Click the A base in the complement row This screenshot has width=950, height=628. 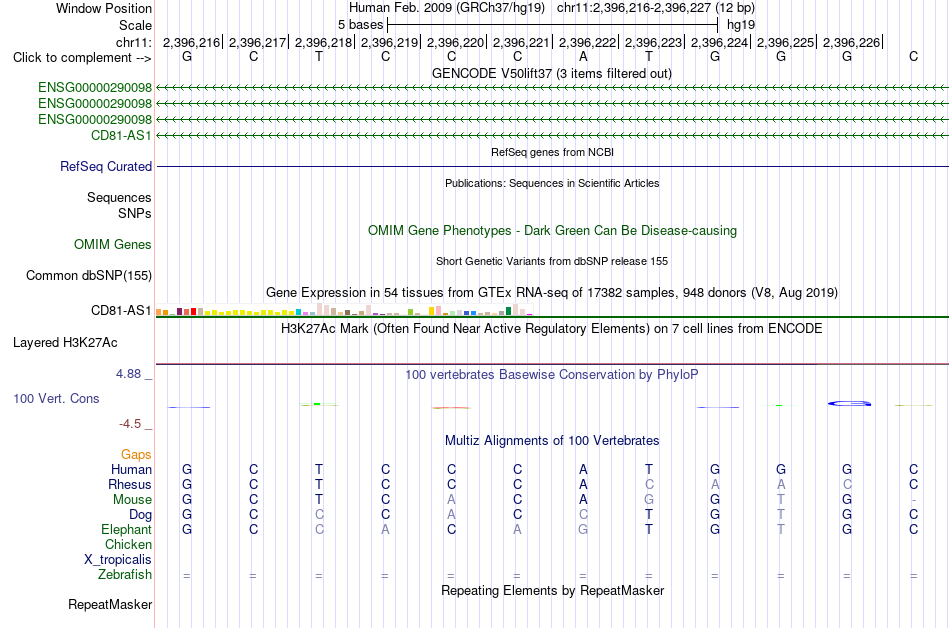coord(583,57)
